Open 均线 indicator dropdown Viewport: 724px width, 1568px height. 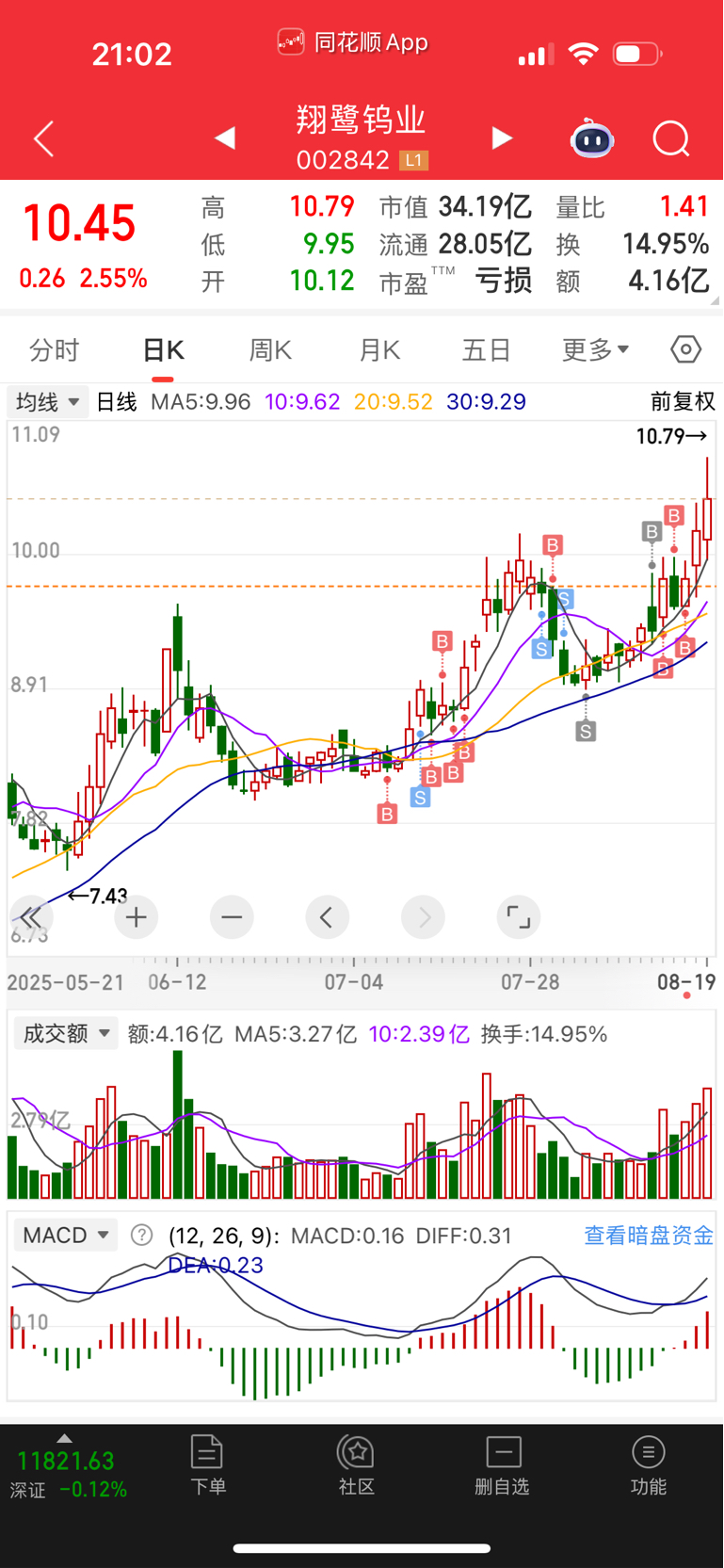(47, 402)
